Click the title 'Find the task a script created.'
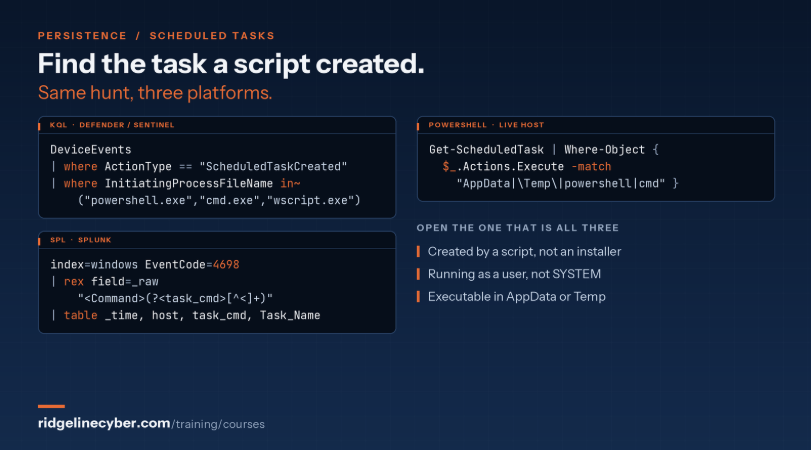The image size is (811, 450). [x=231, y=64]
